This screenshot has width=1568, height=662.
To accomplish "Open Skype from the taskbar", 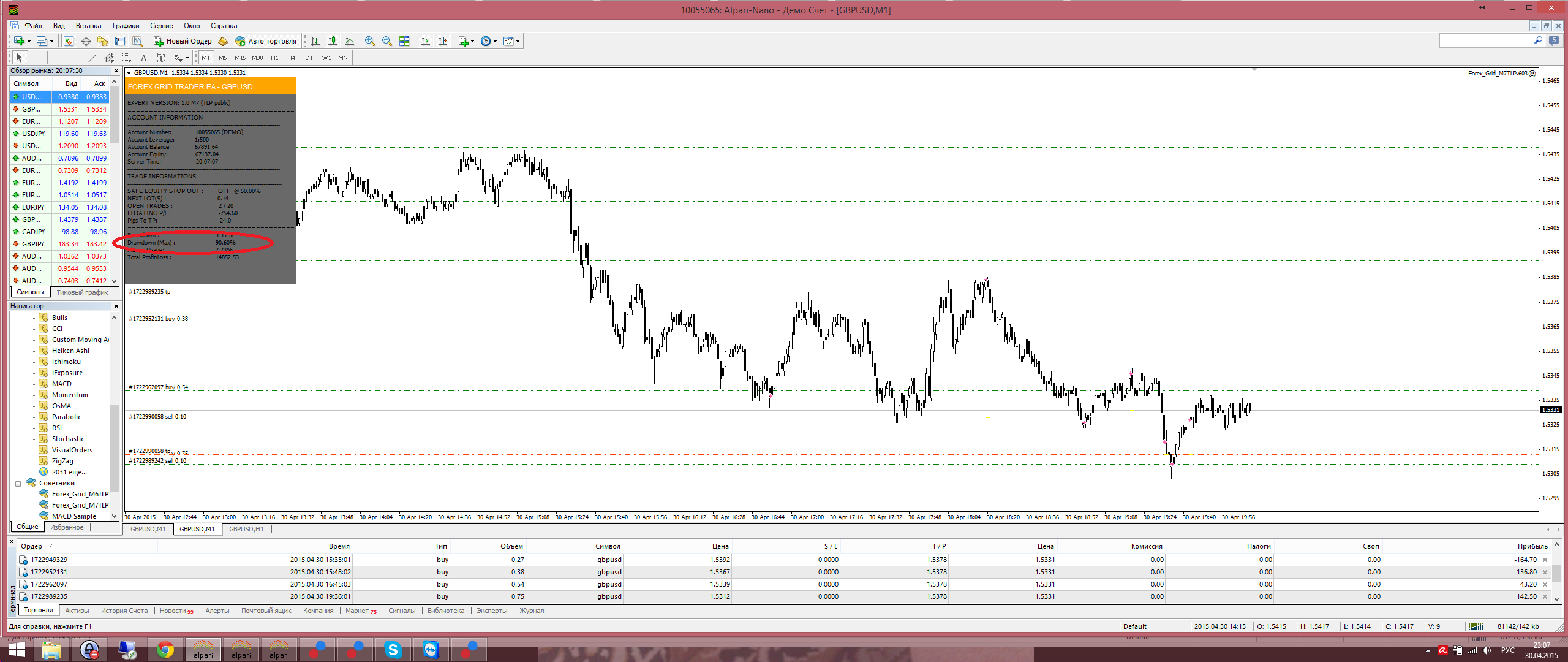I will (393, 650).
